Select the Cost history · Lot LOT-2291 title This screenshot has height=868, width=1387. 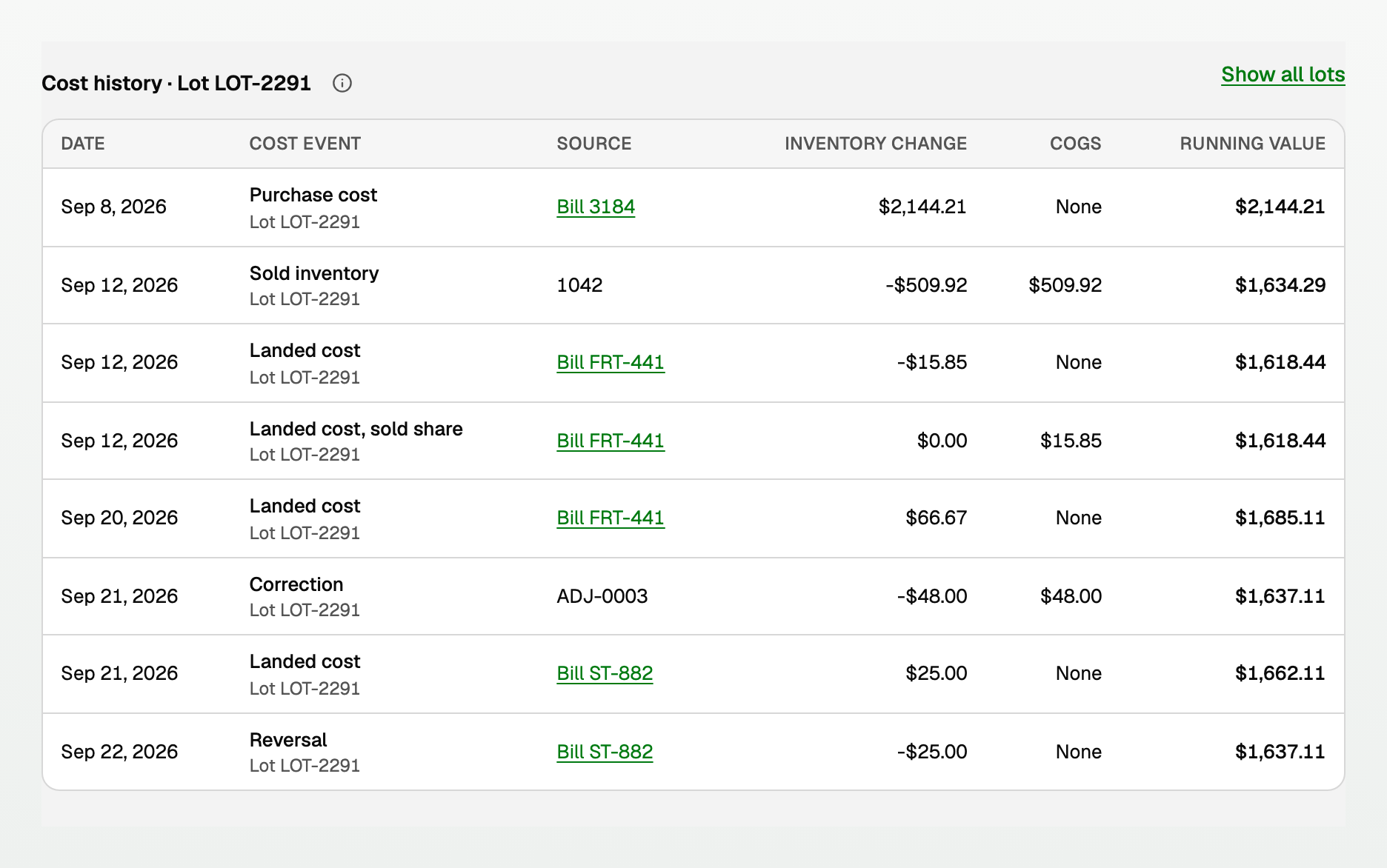click(x=176, y=83)
